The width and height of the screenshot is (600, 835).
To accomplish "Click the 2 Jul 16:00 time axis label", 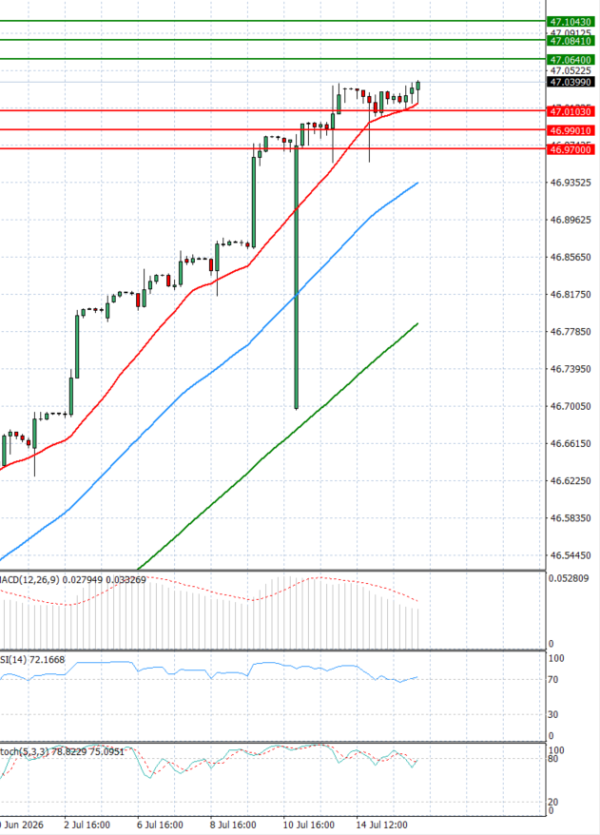I will click(87, 825).
